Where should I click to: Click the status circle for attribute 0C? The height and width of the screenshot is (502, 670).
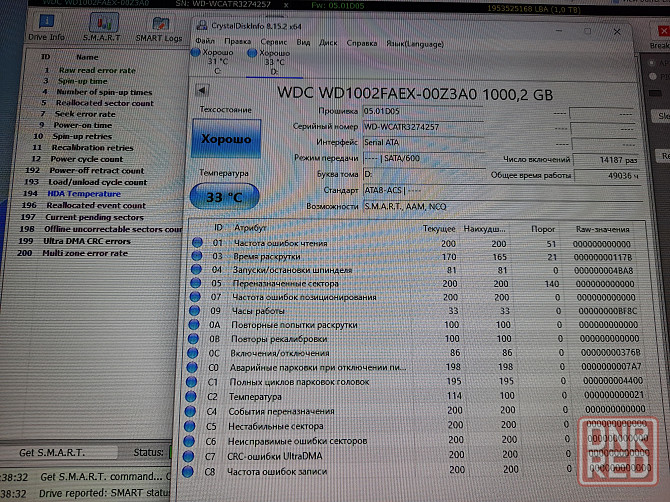193,353
